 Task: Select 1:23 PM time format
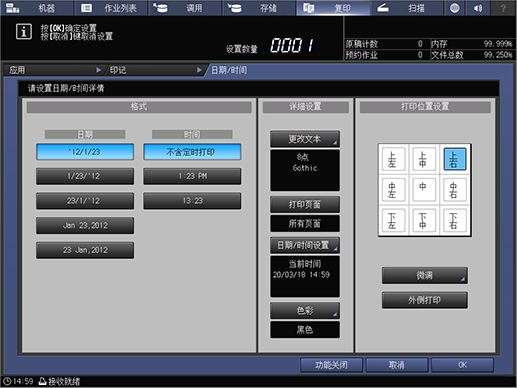192,176
